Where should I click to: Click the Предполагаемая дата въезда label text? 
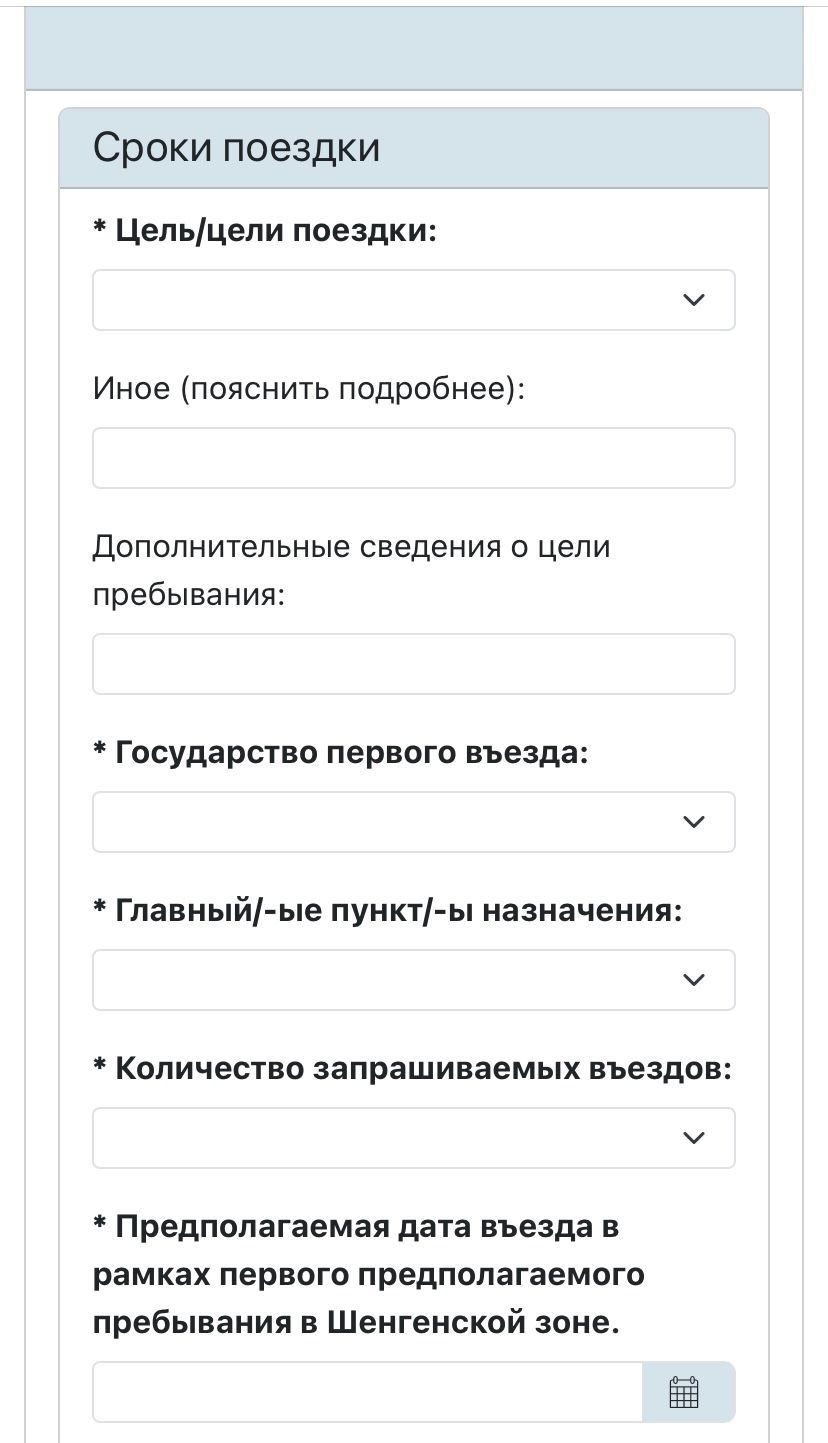click(x=368, y=1274)
